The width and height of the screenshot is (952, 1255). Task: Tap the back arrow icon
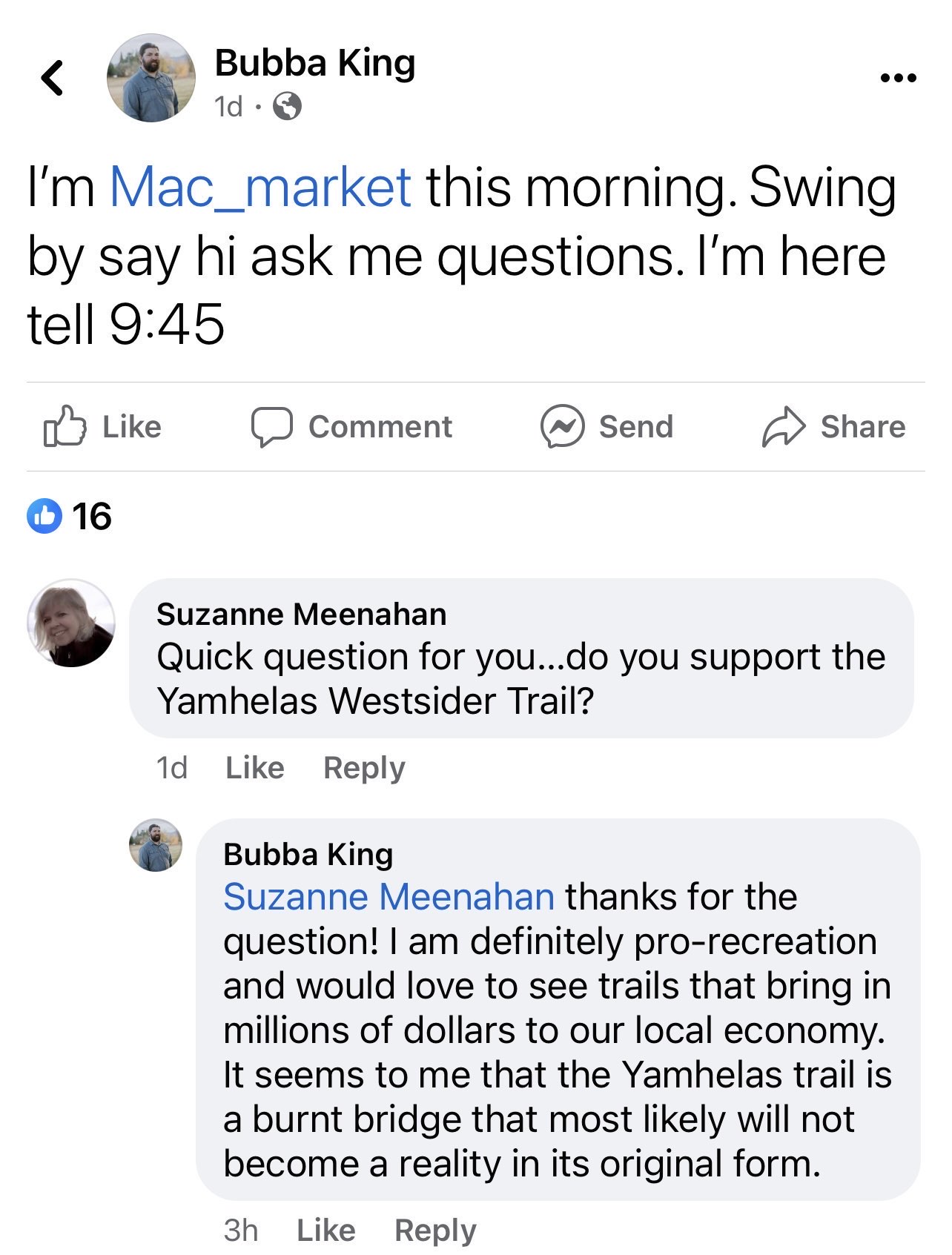pyautogui.click(x=52, y=77)
